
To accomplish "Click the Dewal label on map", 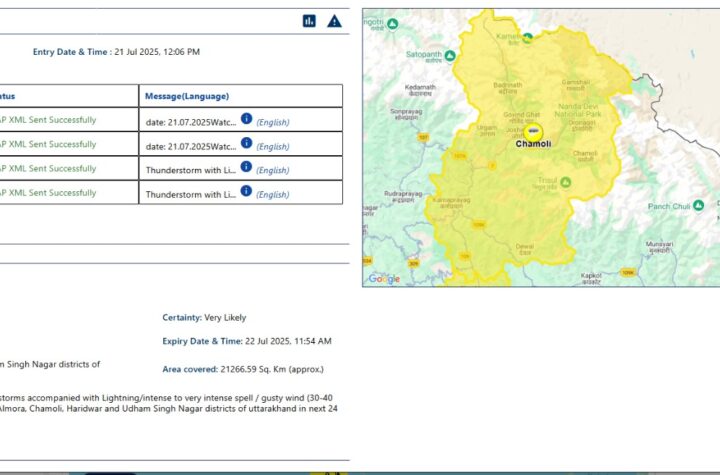I will pos(524,249).
